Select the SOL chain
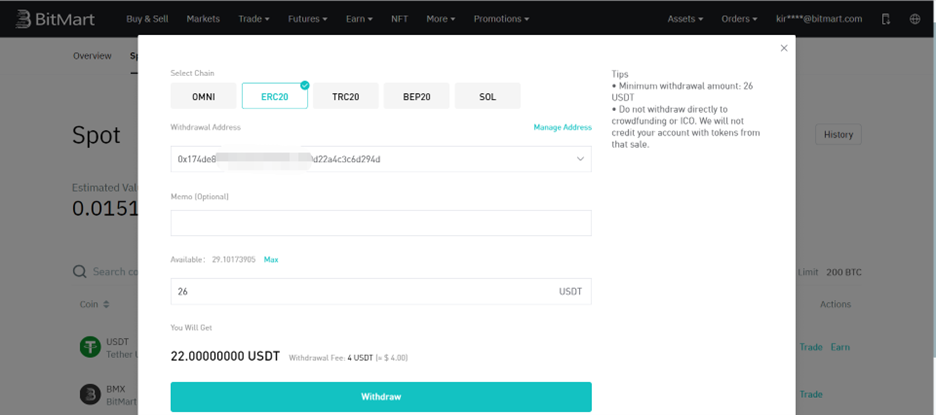 [x=487, y=96]
